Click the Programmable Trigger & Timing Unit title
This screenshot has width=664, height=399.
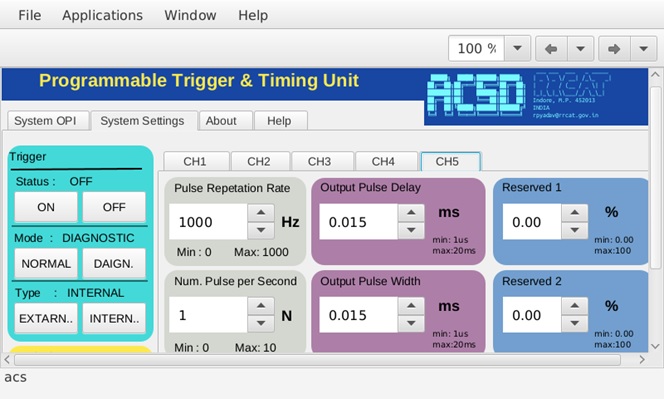click(199, 80)
